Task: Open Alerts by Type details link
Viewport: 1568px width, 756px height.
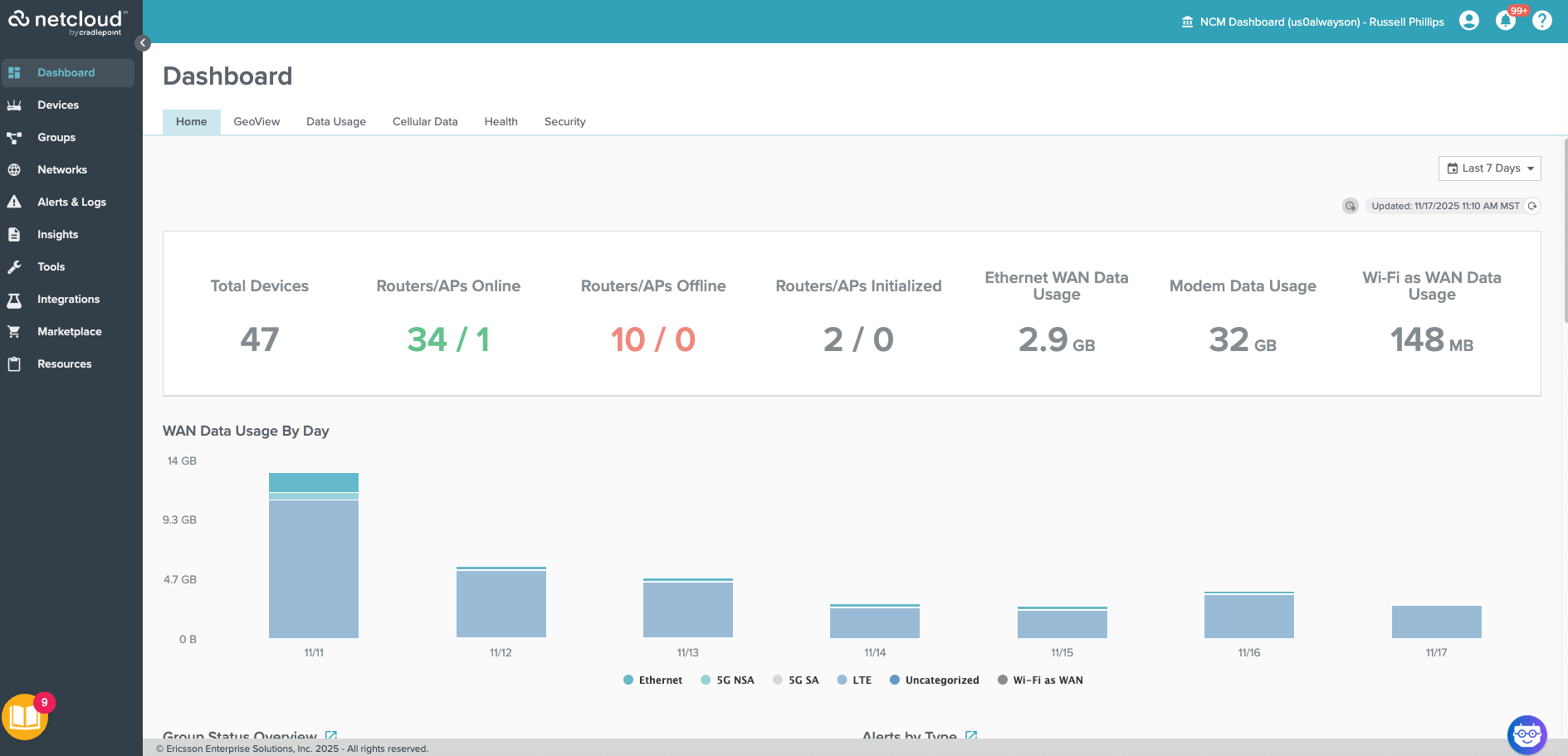Action: tap(971, 735)
